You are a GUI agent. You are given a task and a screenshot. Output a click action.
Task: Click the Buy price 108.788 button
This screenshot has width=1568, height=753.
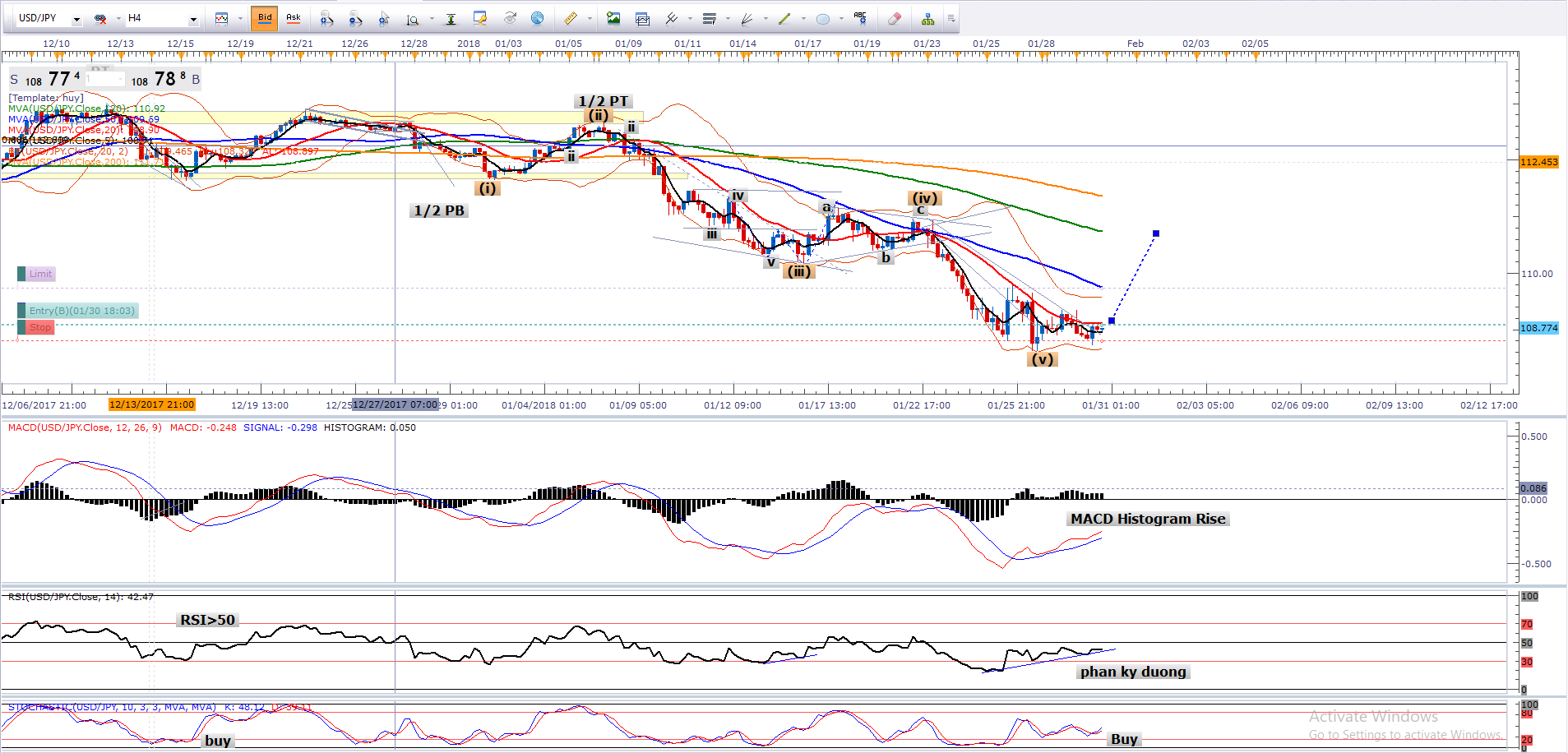tap(164, 80)
